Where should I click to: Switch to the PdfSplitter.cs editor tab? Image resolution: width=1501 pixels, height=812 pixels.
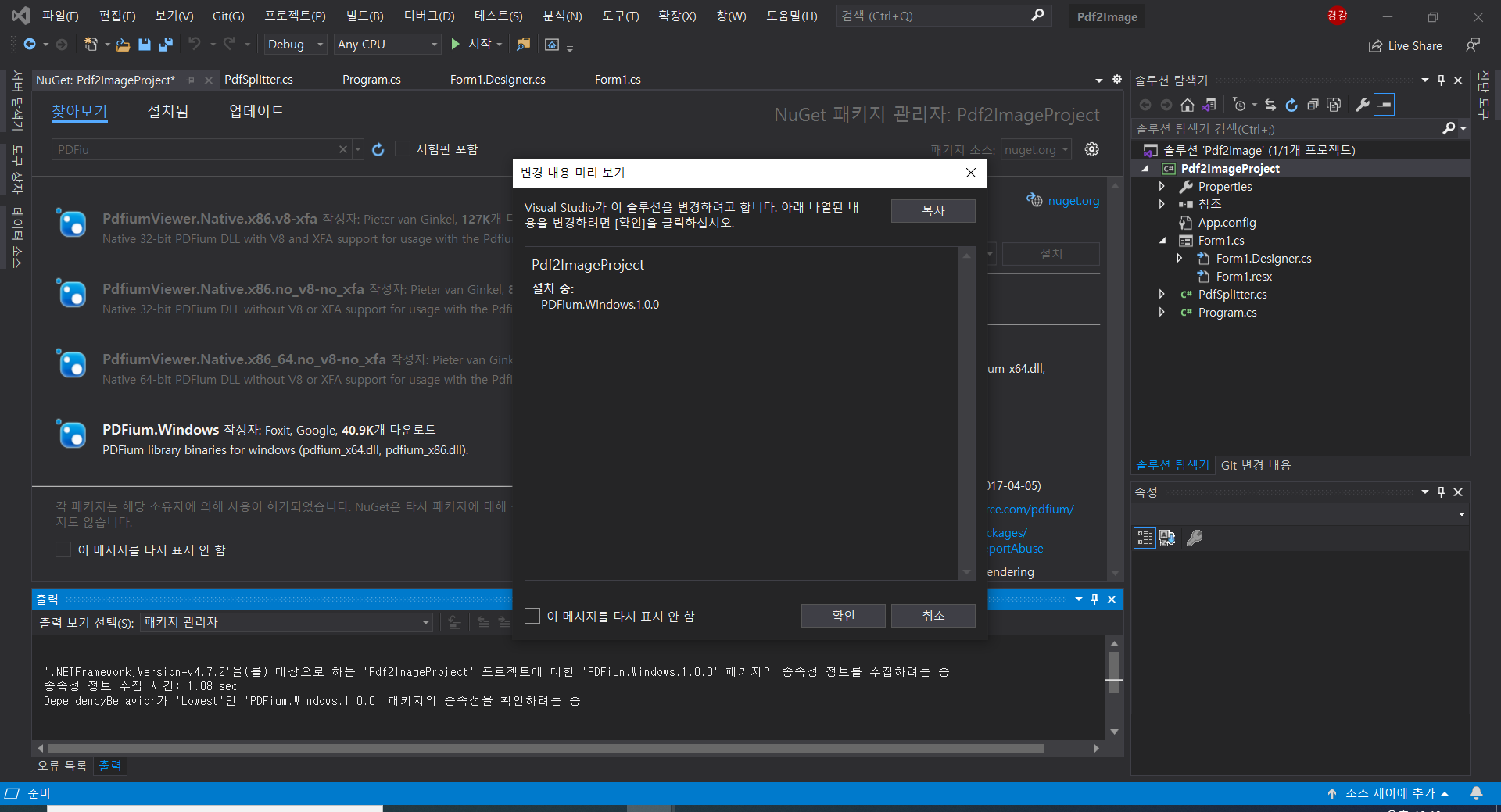tap(259, 80)
